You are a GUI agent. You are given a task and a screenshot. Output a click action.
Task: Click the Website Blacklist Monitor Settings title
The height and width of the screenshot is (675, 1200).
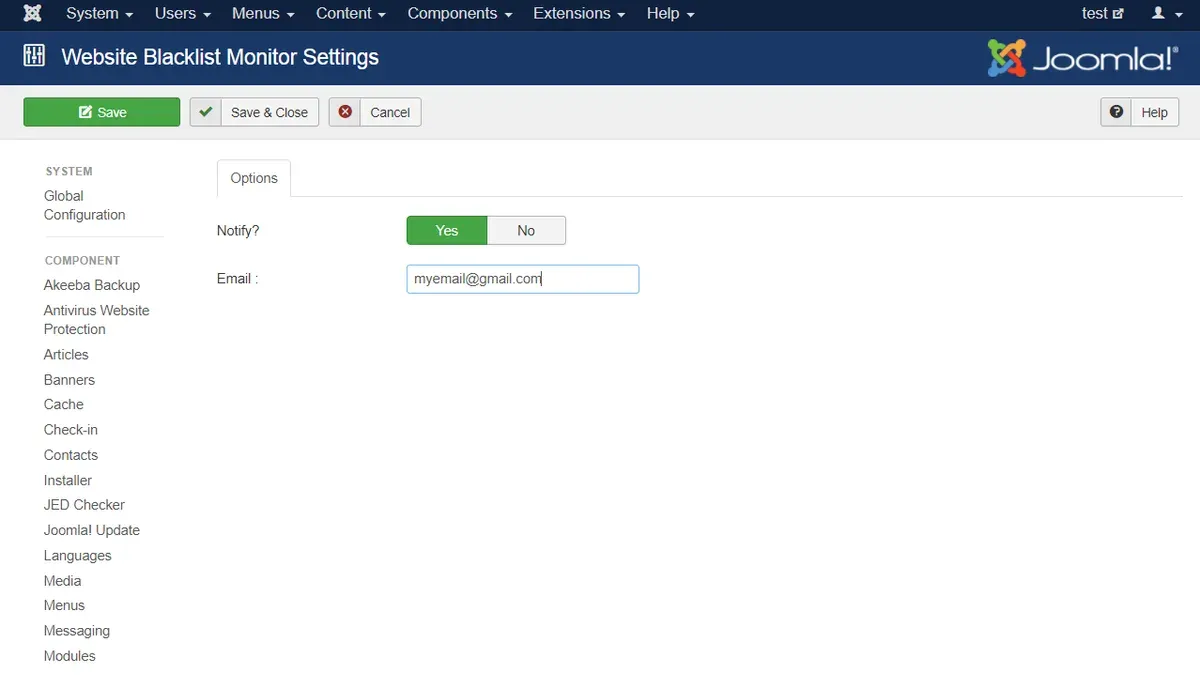pos(220,57)
